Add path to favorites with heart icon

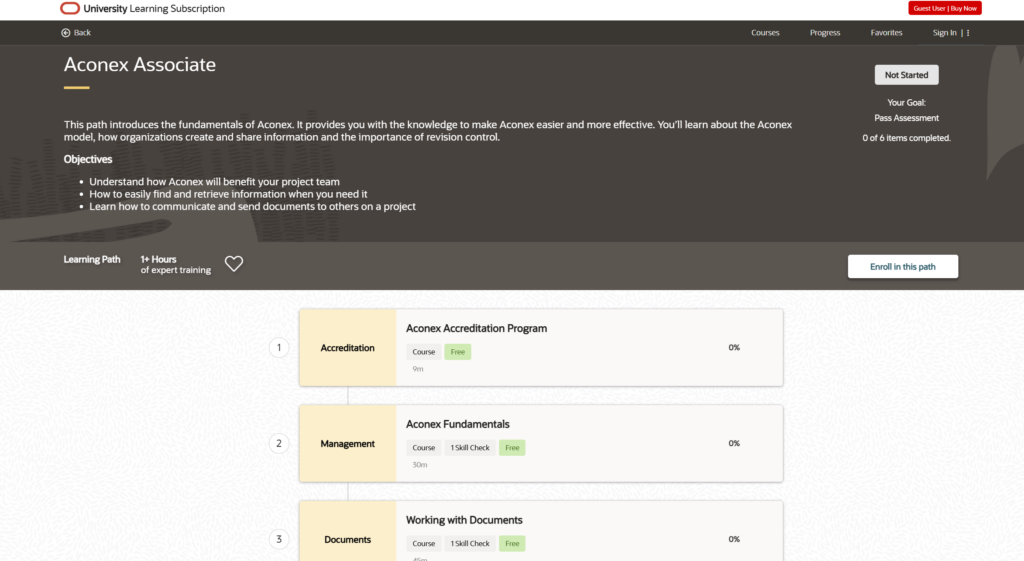234,264
